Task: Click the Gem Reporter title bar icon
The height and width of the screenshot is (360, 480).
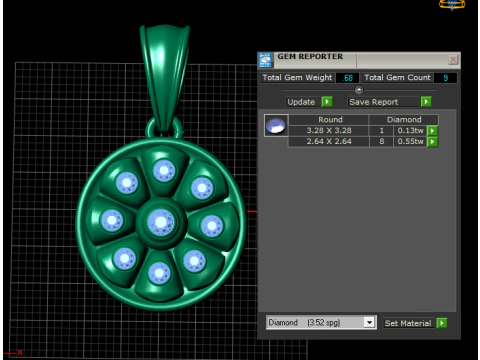Action: pyautogui.click(x=265, y=60)
